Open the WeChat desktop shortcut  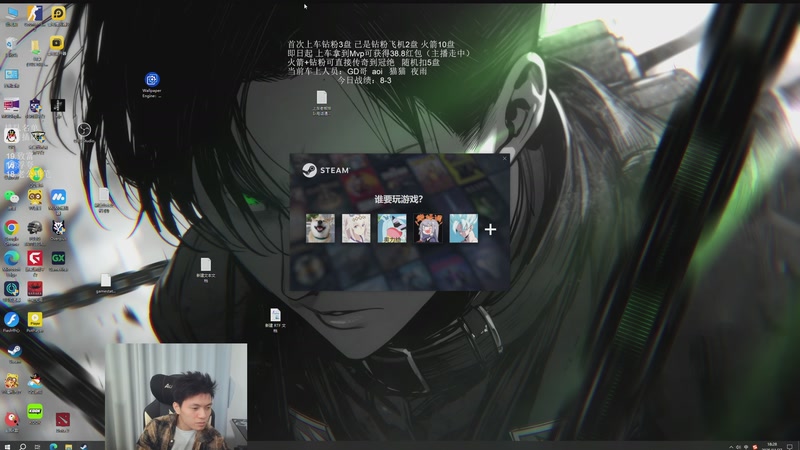11,199
